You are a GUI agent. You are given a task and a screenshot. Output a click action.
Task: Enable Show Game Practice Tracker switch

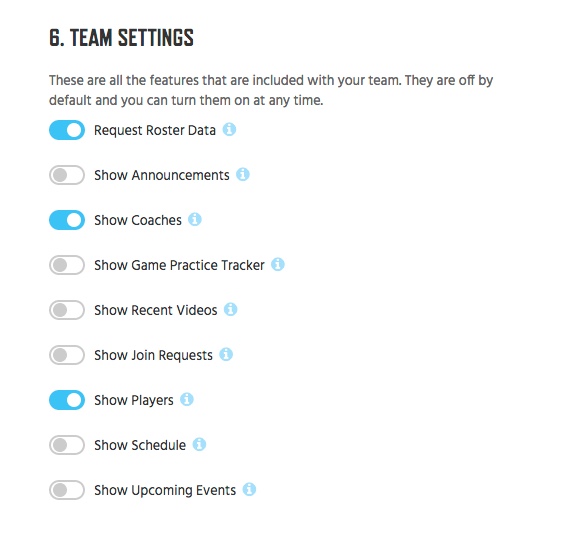pos(67,265)
